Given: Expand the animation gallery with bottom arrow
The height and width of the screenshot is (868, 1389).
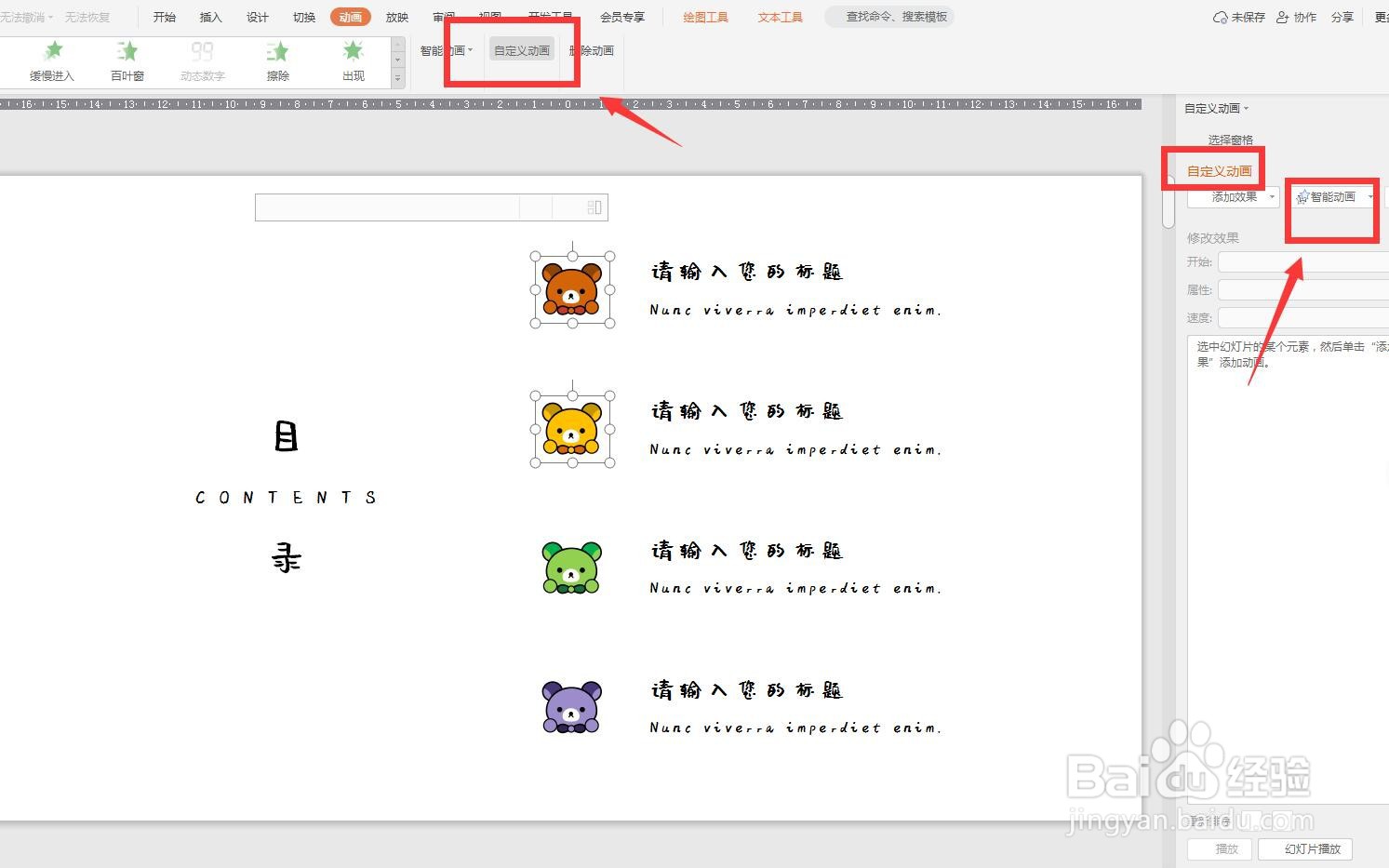Looking at the screenshot, I should pos(398,79).
